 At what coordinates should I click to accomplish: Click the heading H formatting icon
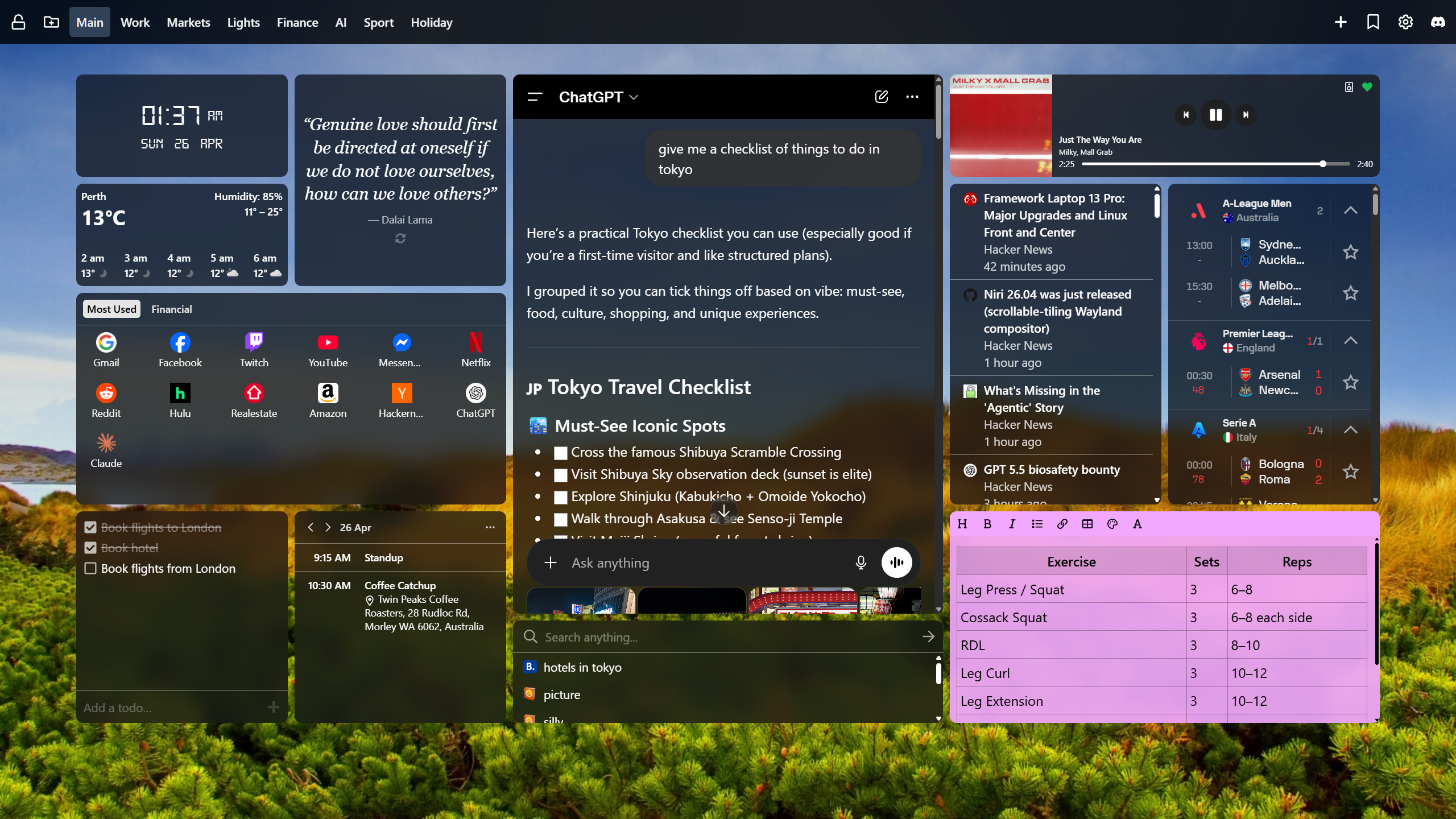pyautogui.click(x=962, y=524)
